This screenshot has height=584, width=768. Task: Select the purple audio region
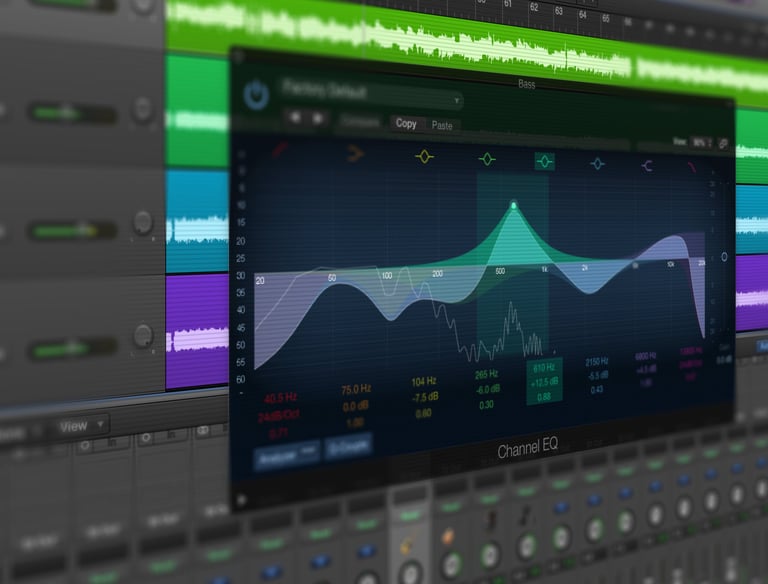click(197, 332)
